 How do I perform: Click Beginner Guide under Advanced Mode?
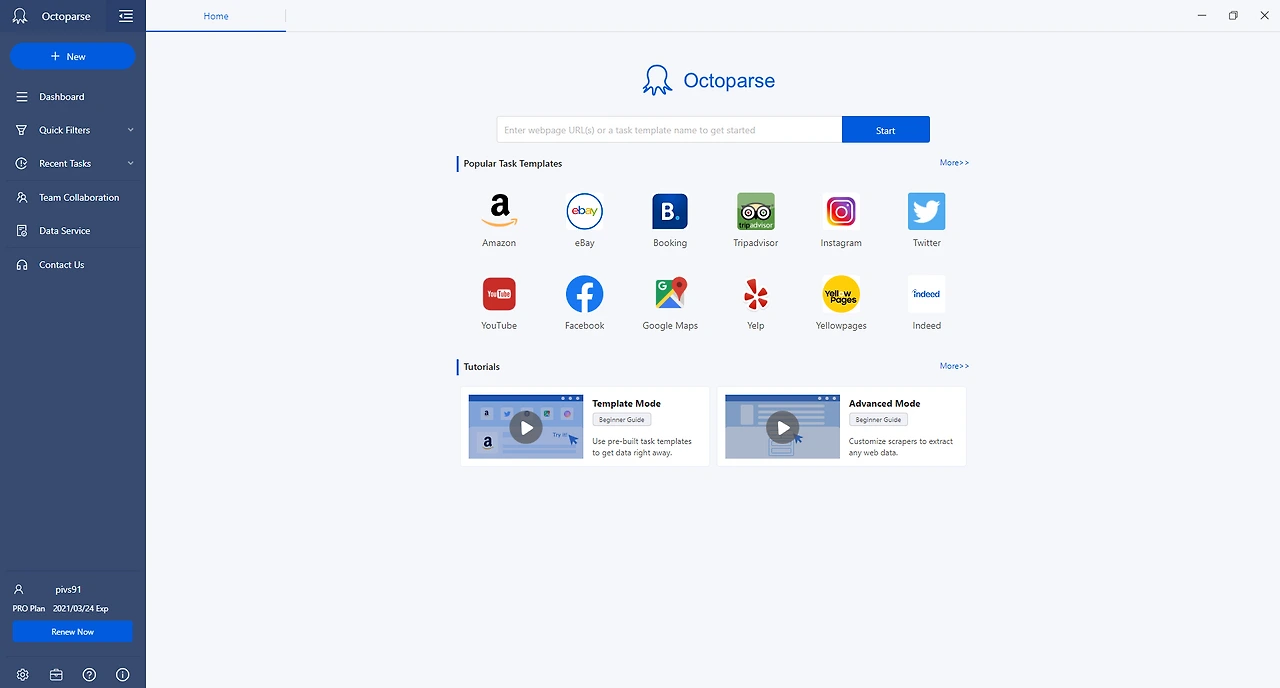pos(878,420)
